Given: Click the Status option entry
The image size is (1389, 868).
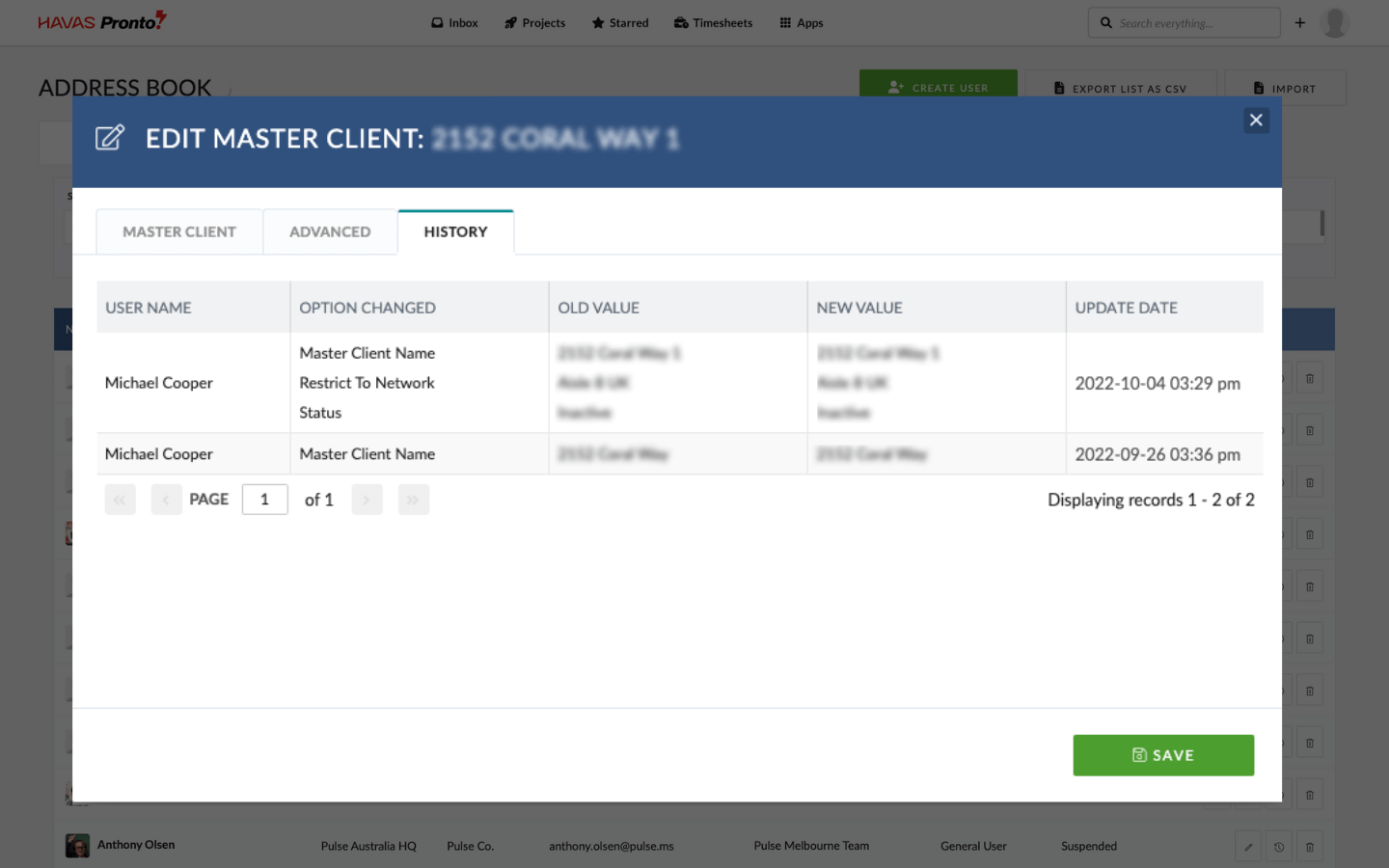Looking at the screenshot, I should click(x=320, y=413).
